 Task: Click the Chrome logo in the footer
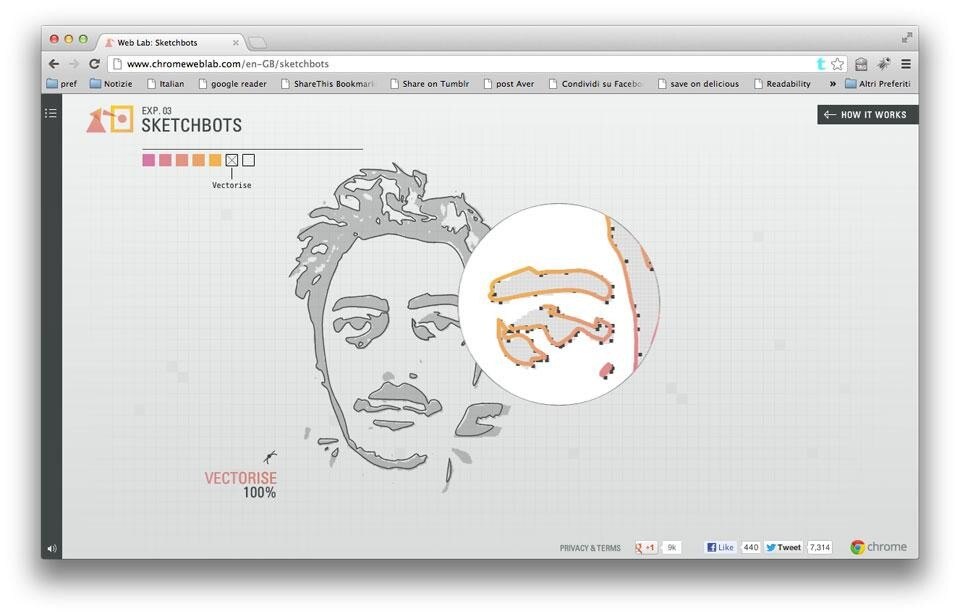[878, 547]
